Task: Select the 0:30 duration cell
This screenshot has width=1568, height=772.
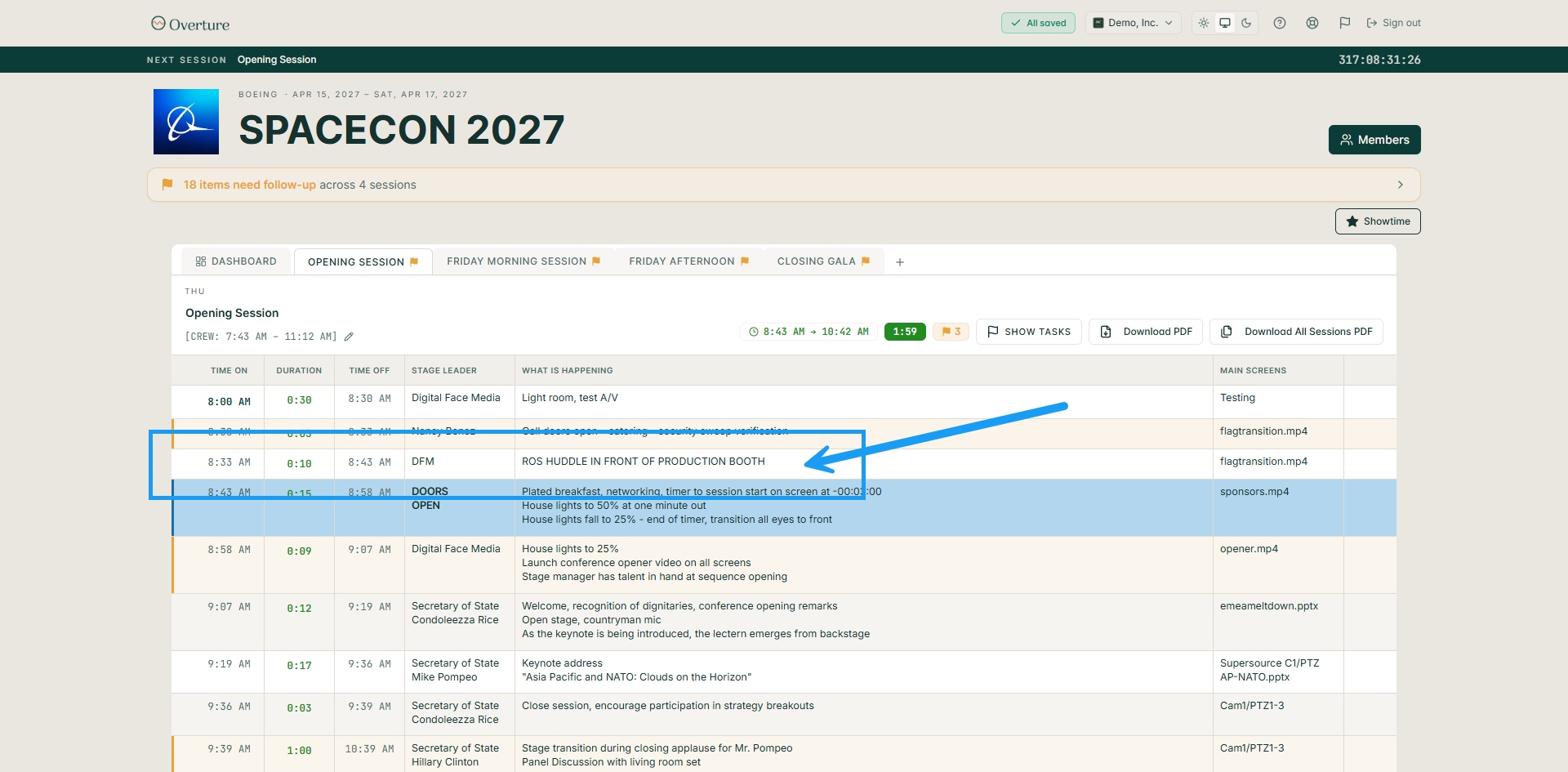Action: coord(299,400)
